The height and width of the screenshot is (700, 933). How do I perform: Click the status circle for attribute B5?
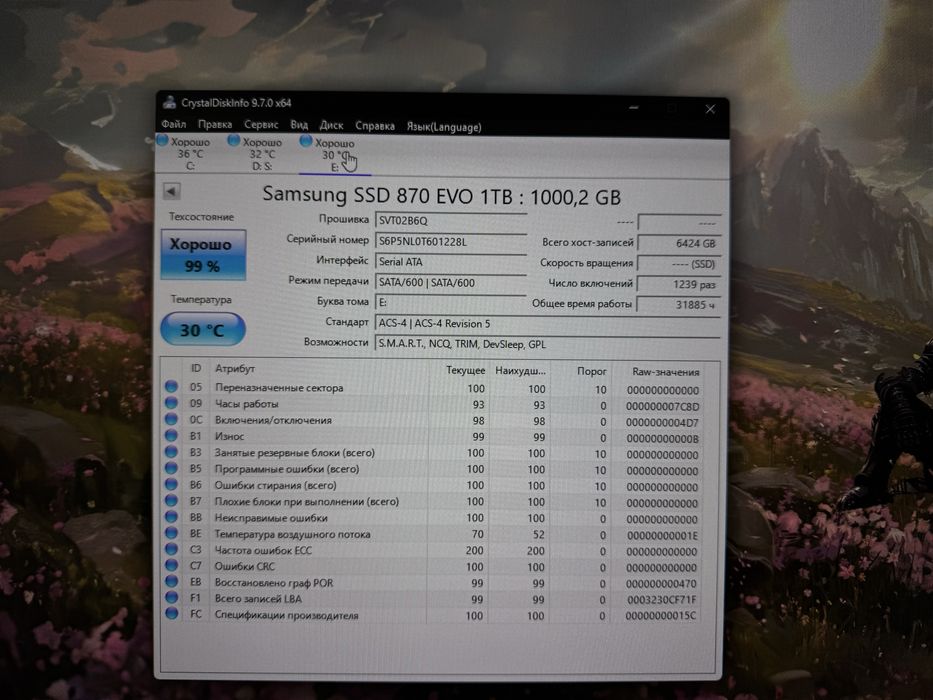point(171,468)
